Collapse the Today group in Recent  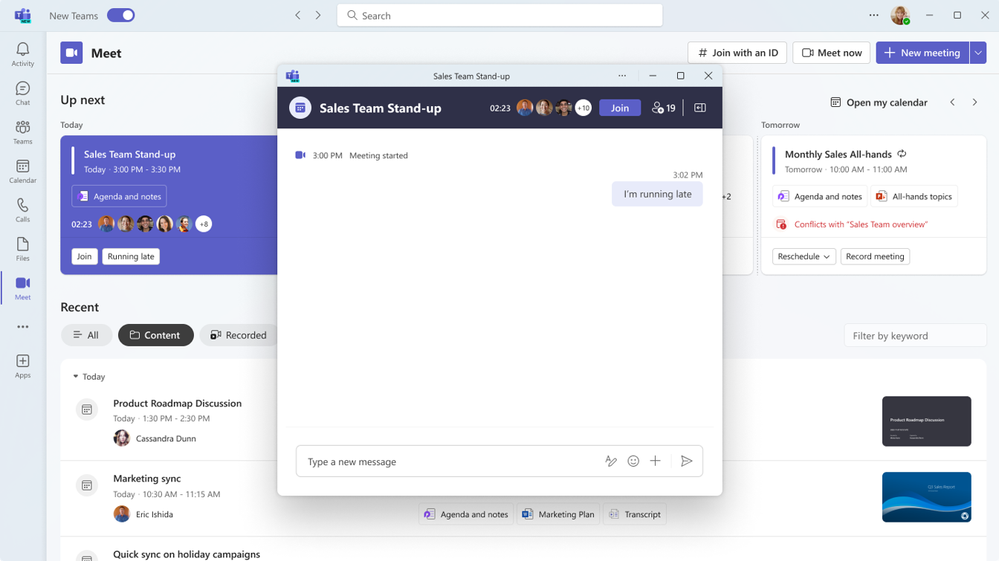click(75, 376)
